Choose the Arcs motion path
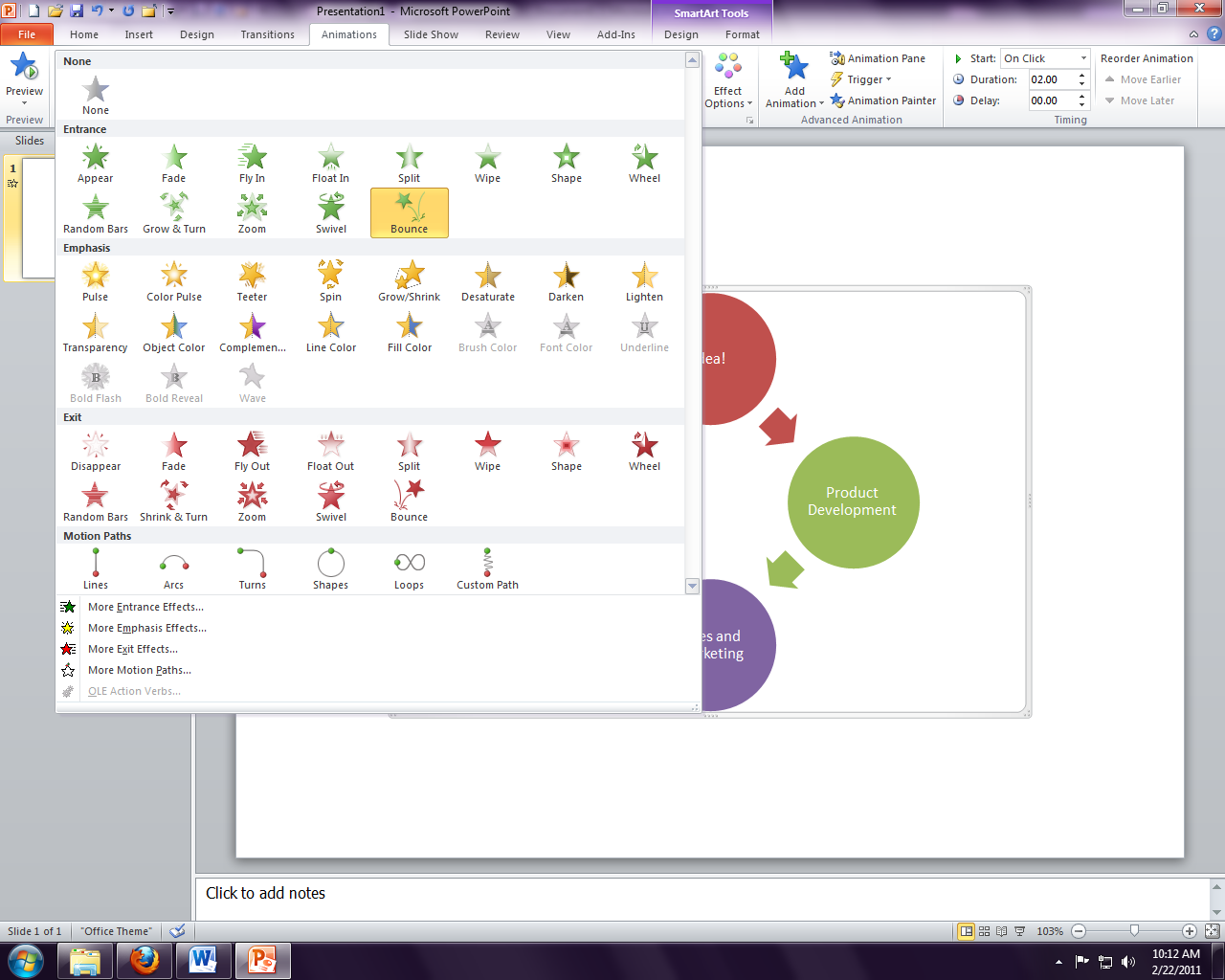The height and width of the screenshot is (980, 1225). tap(174, 569)
